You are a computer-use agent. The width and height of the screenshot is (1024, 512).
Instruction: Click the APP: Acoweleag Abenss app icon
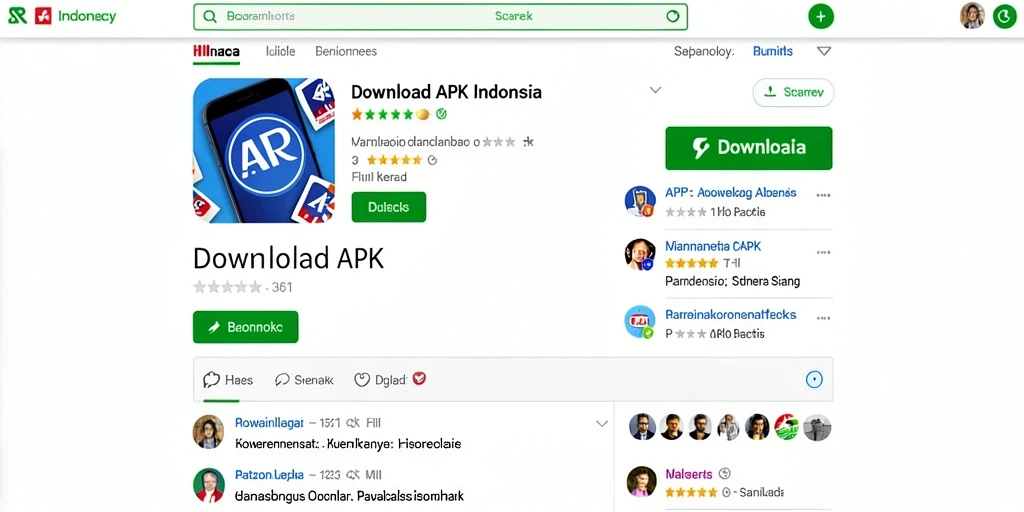coord(640,201)
